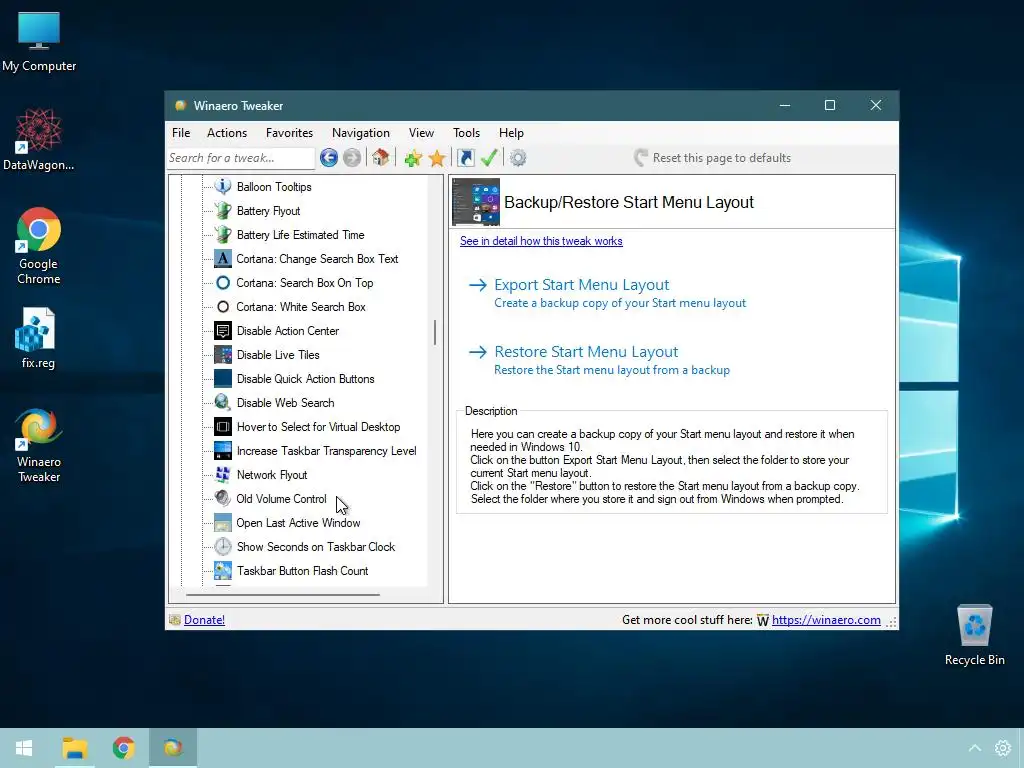Screen dimensions: 1024x768
Task: Click the Open Last Active Window icon
Action: [x=223, y=522]
